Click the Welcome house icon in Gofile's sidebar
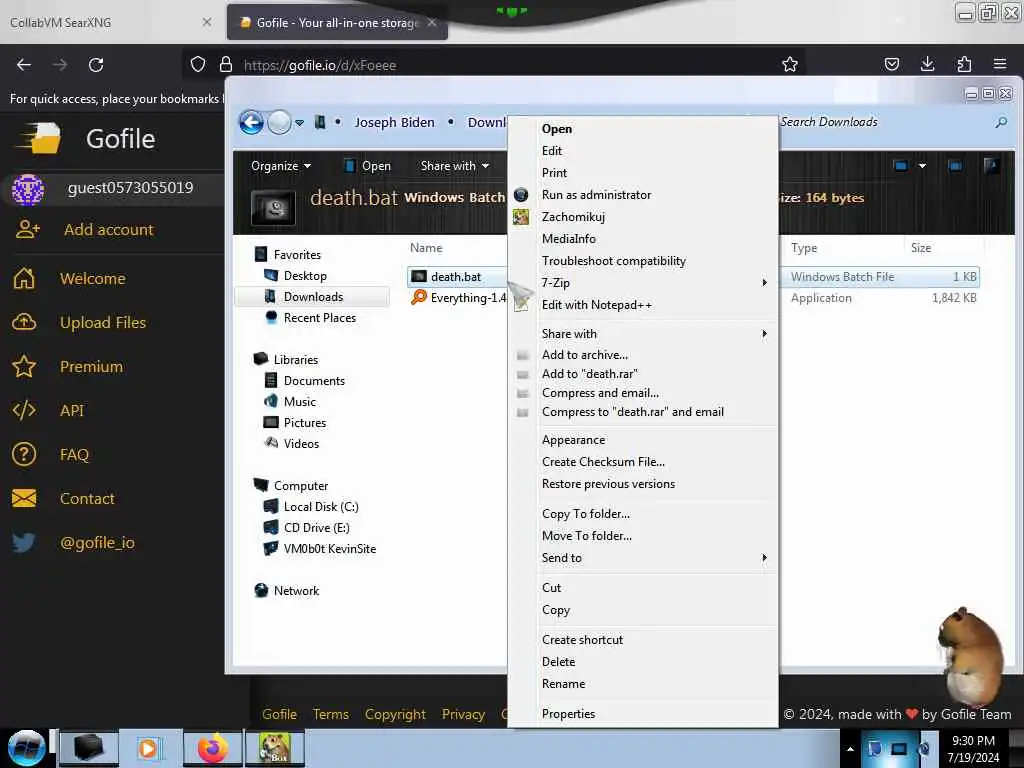The height and width of the screenshot is (768, 1024). 24,278
